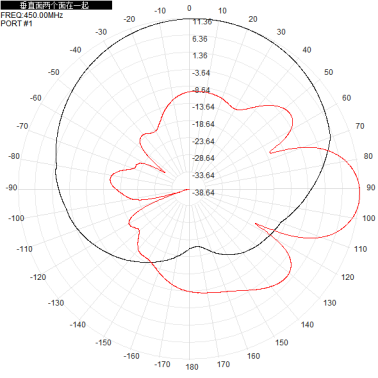Image resolution: width=378 pixels, height=378 pixels.
Task: Click the positive 80 degree angle label
Action: 368,156
